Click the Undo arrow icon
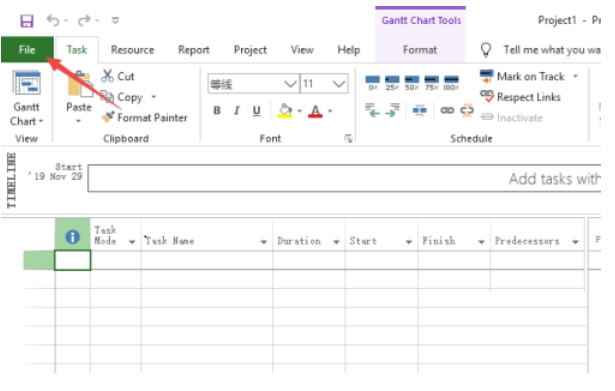 53,20
